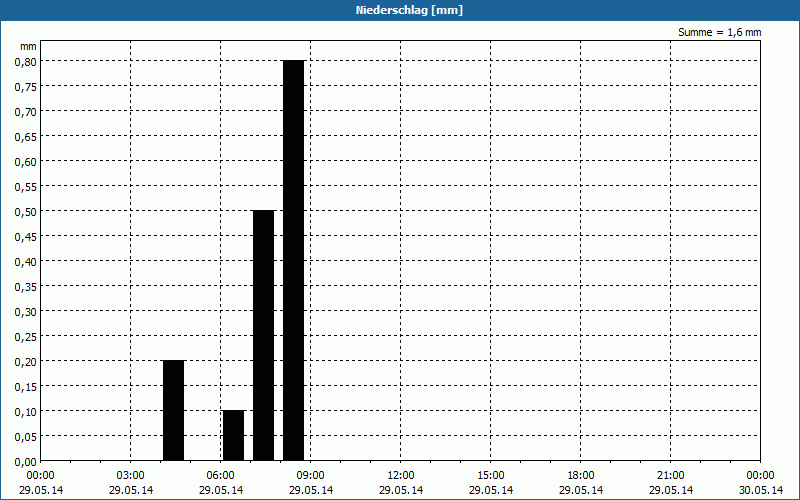This screenshot has height=500, width=800.
Task: Click the 21:00 time axis label
Action: (670, 476)
